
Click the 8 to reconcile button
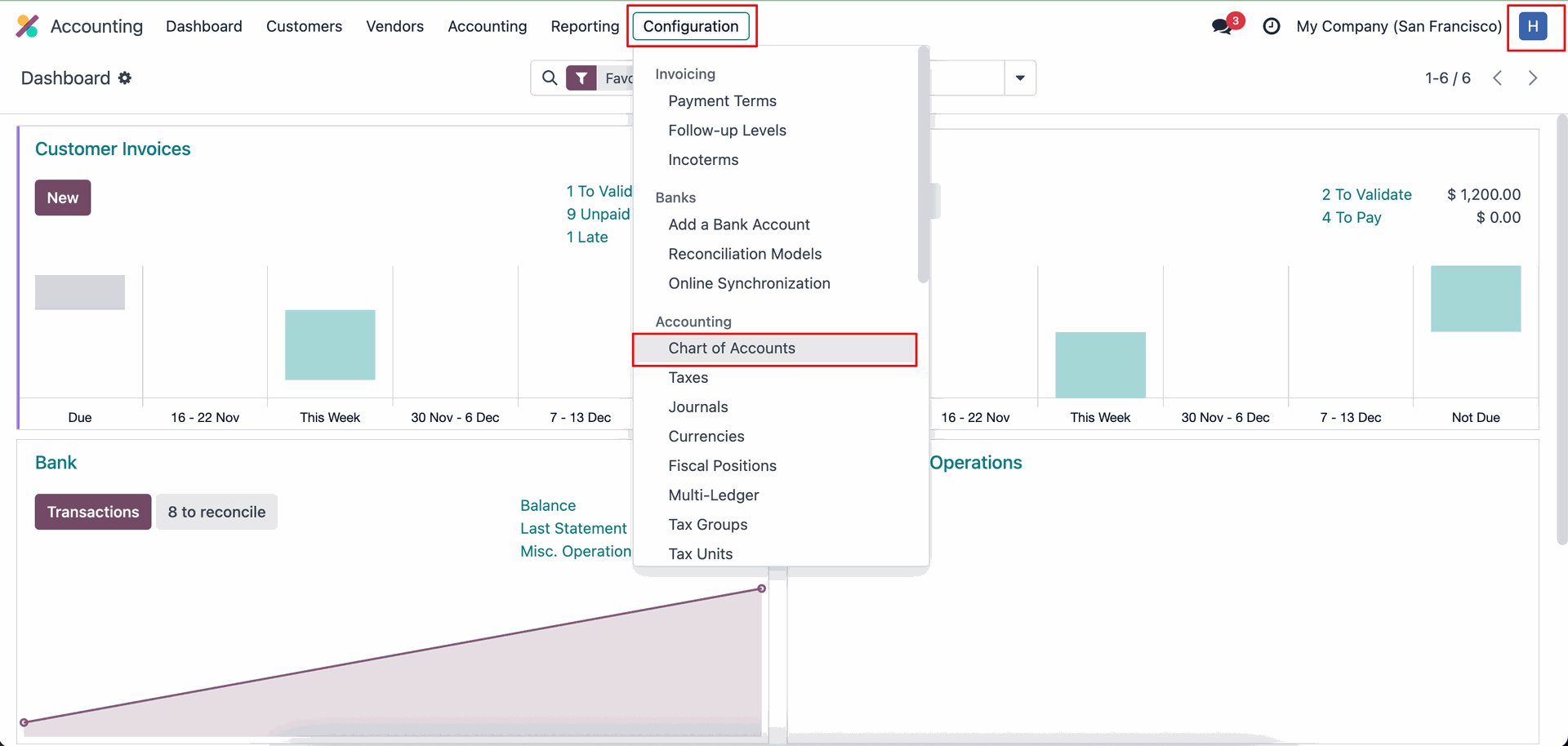click(x=216, y=512)
